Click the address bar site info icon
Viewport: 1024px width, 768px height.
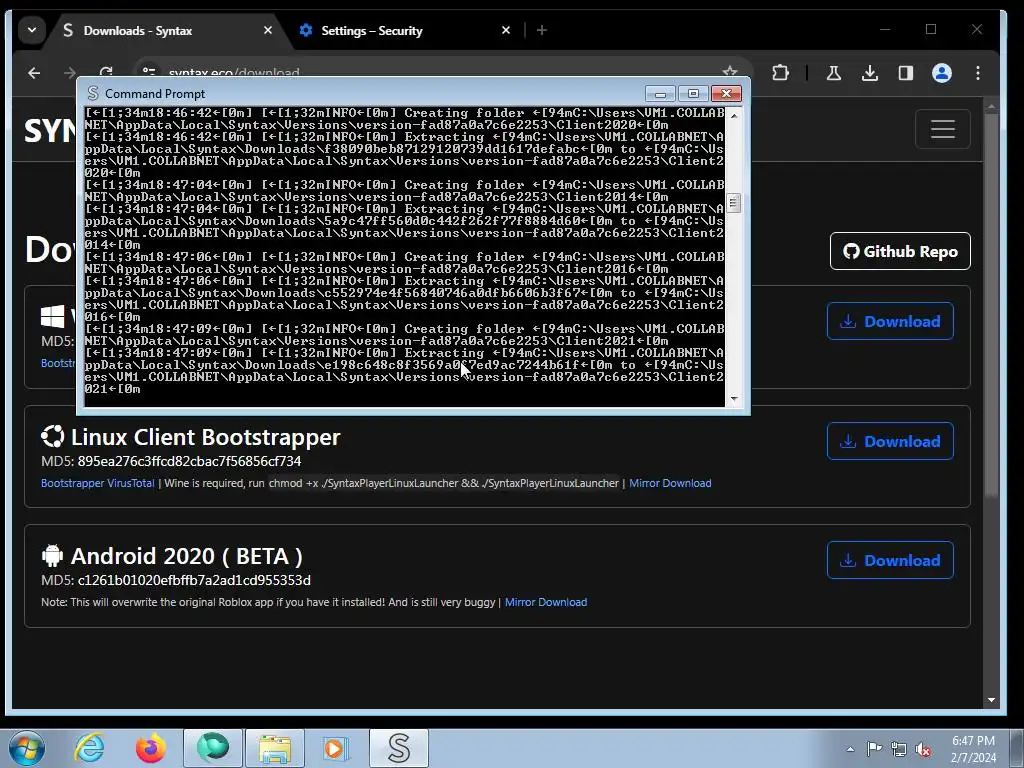[x=150, y=71]
